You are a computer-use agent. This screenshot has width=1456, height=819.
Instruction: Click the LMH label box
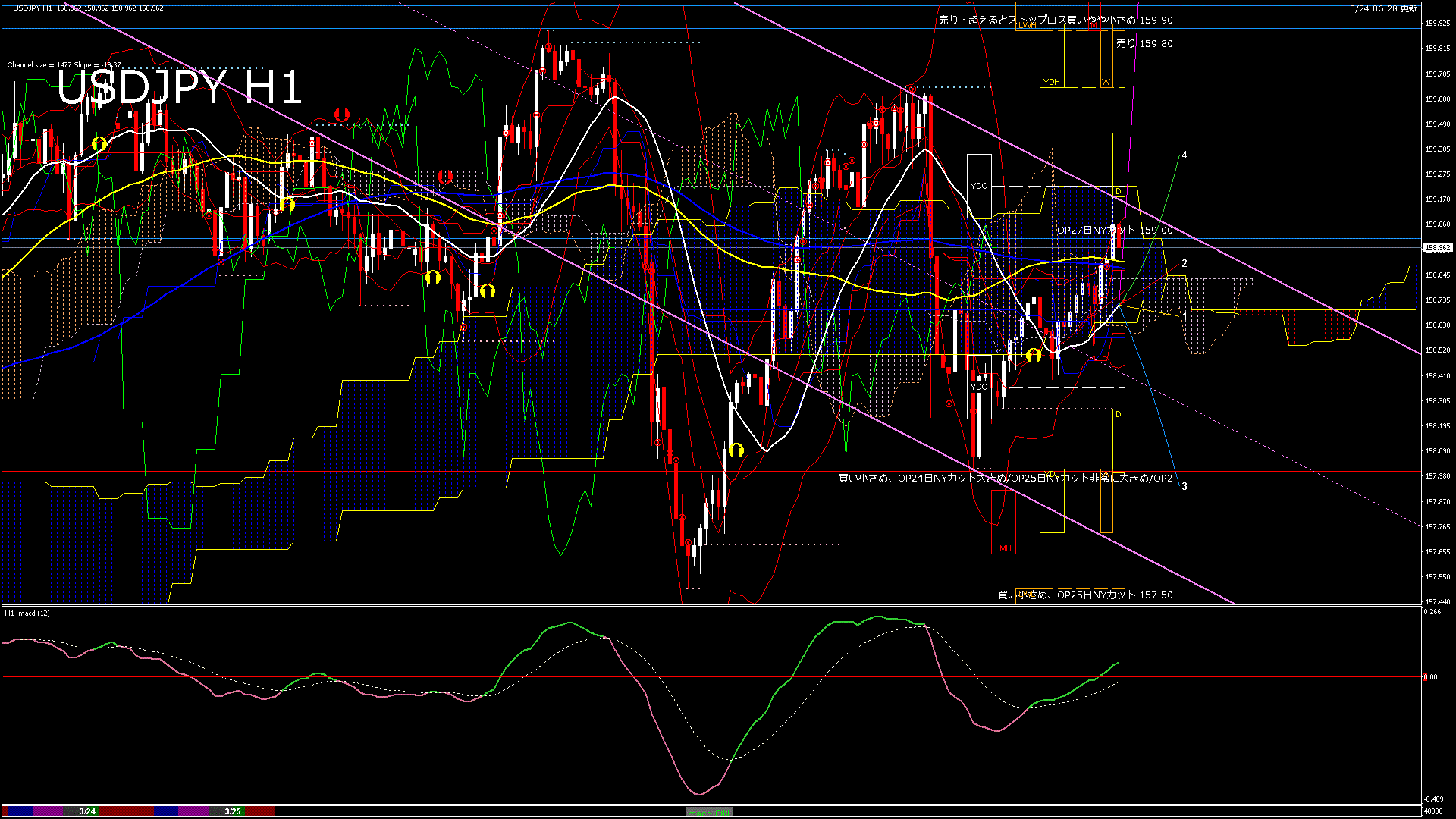point(1003,548)
